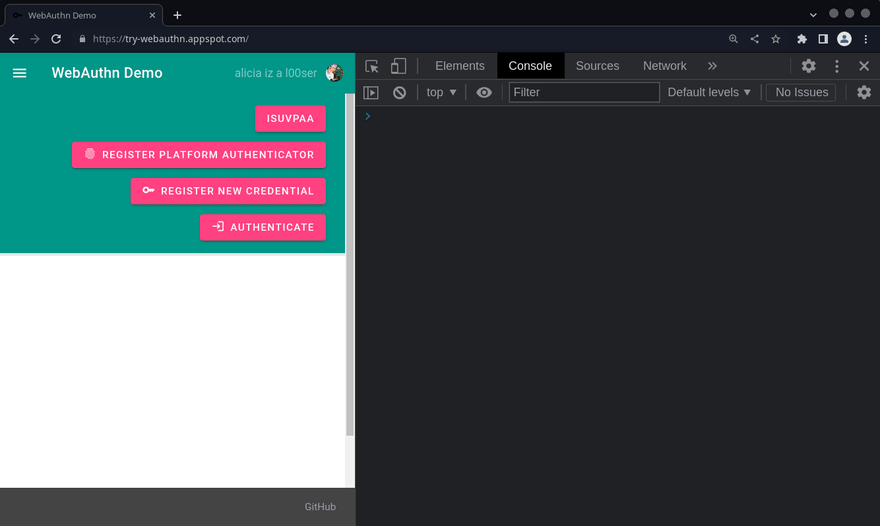Click the console prompt line

tap(617, 116)
